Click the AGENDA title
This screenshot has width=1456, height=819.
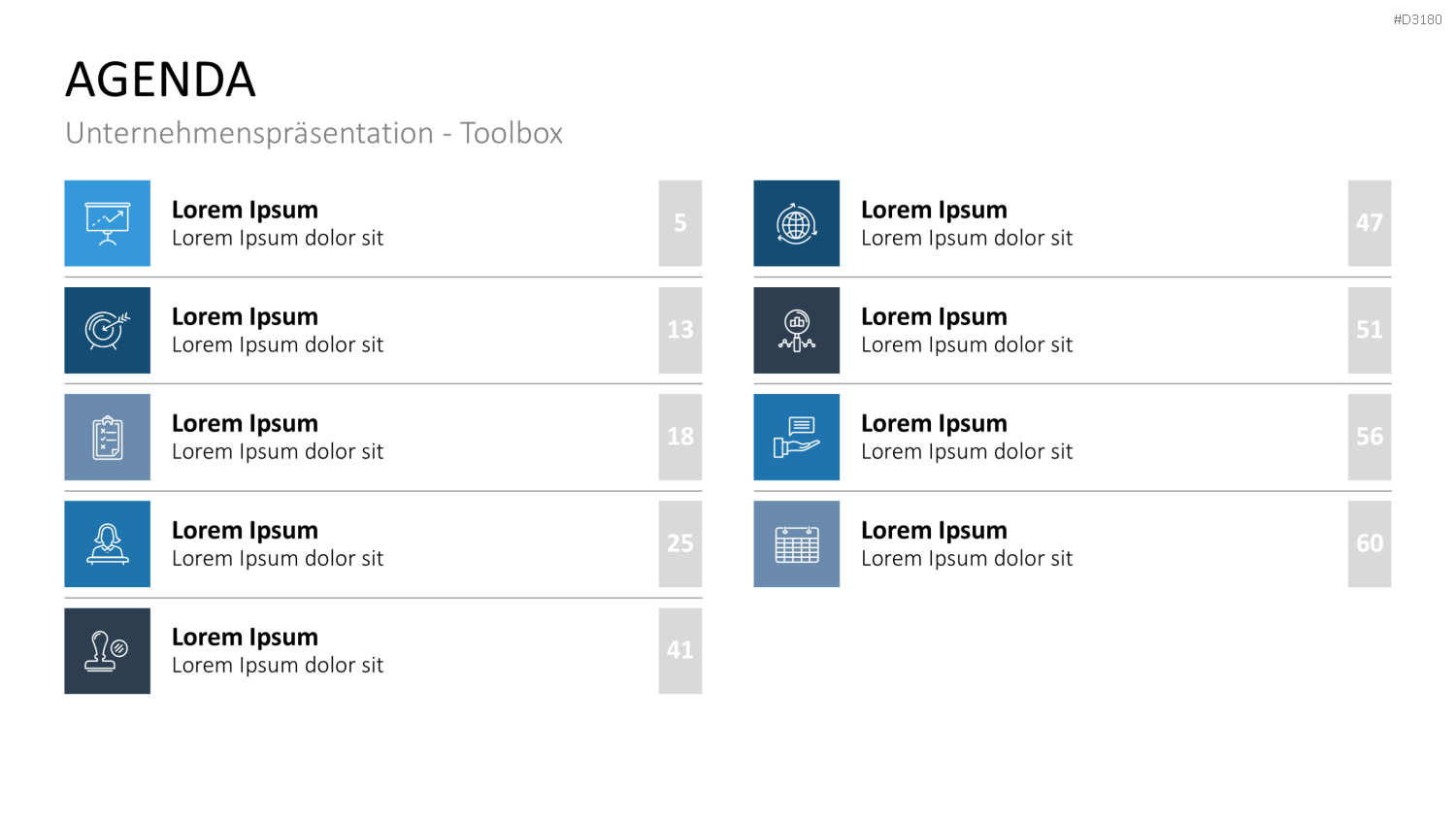click(161, 80)
